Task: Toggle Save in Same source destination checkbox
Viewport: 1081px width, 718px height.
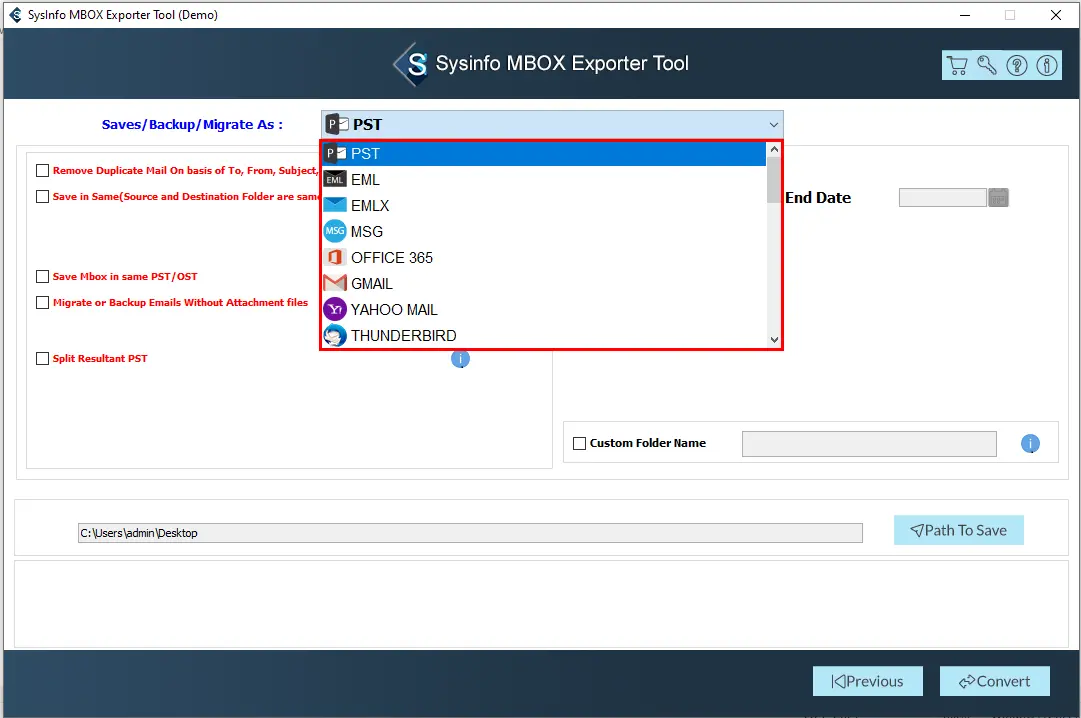Action: [43, 197]
